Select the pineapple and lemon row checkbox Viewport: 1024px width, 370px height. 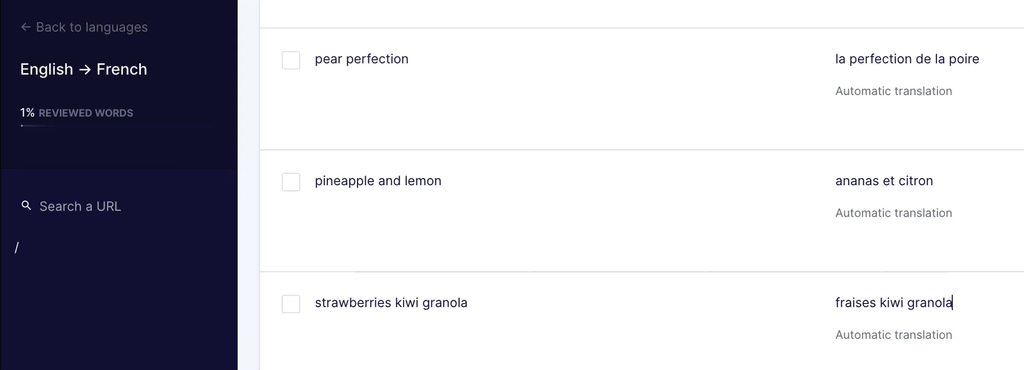(x=291, y=182)
